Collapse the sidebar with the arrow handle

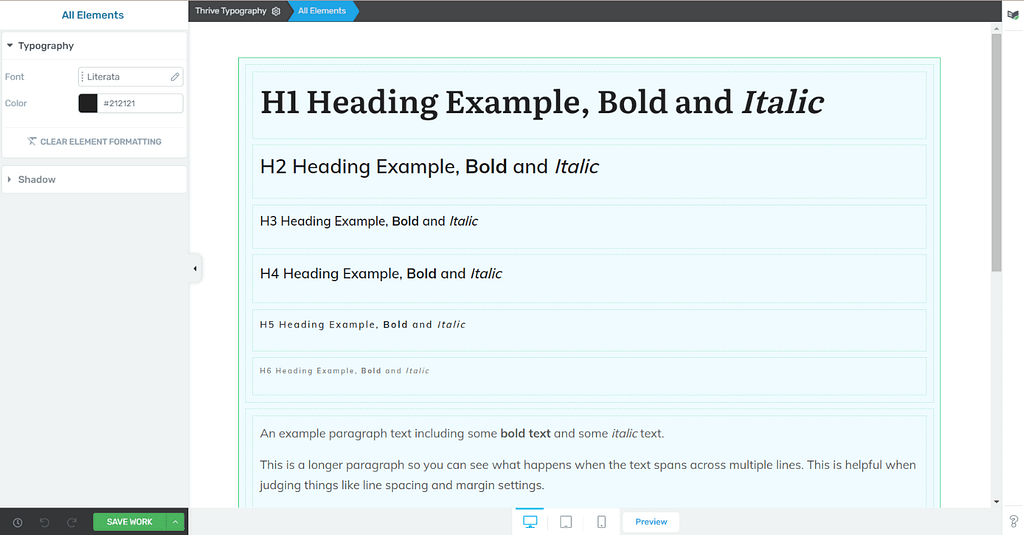[x=195, y=268]
